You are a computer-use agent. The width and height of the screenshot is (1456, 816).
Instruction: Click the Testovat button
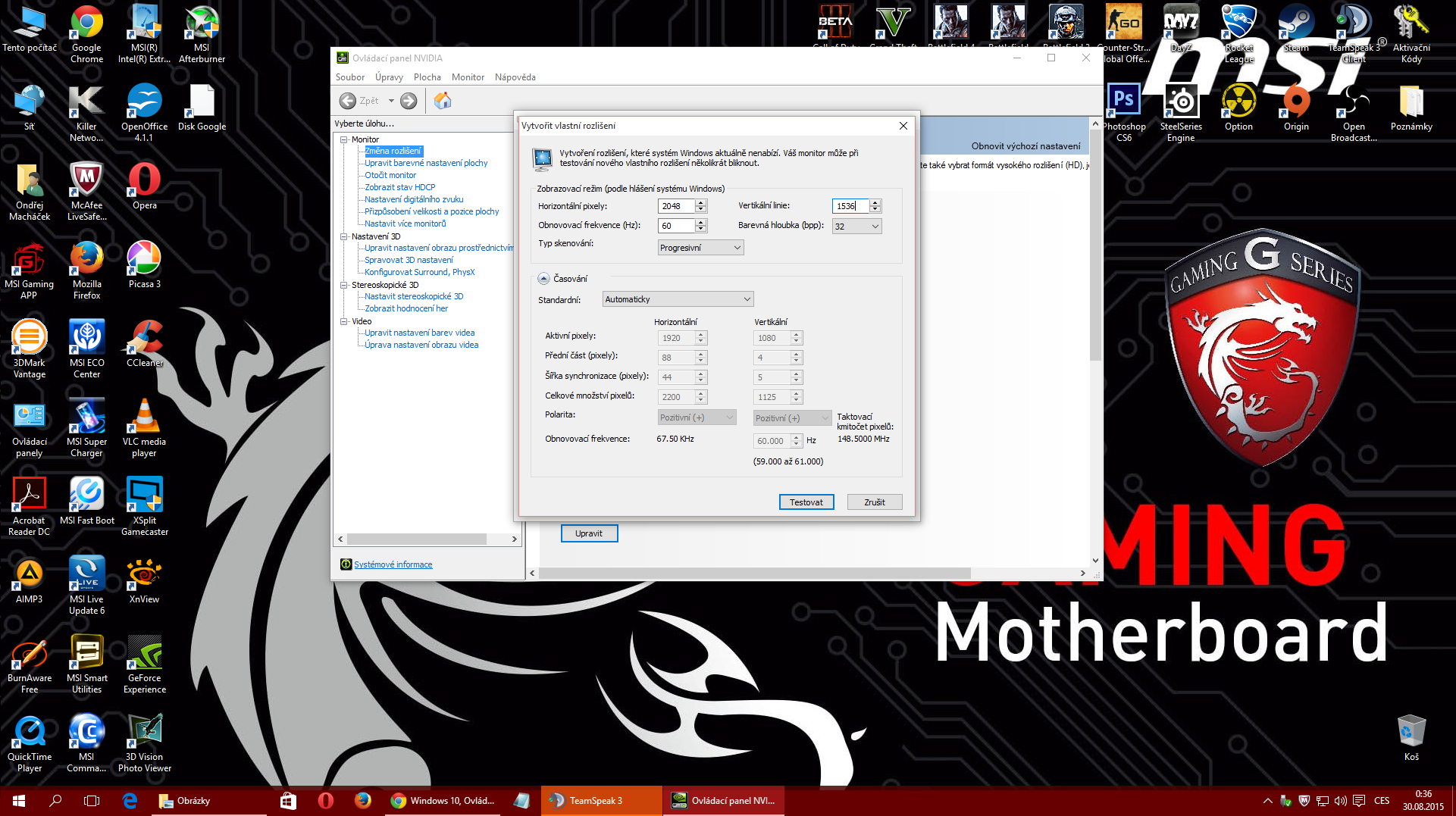(806, 502)
